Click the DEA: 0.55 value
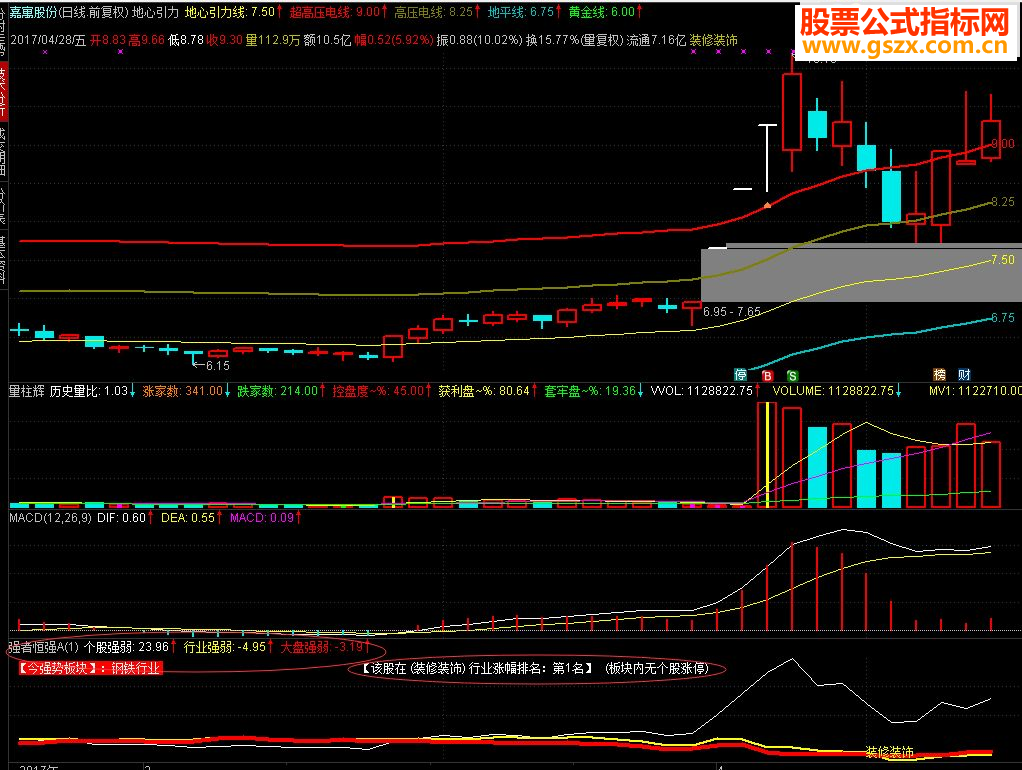Image resolution: width=1022 pixels, height=770 pixels. tap(192, 518)
